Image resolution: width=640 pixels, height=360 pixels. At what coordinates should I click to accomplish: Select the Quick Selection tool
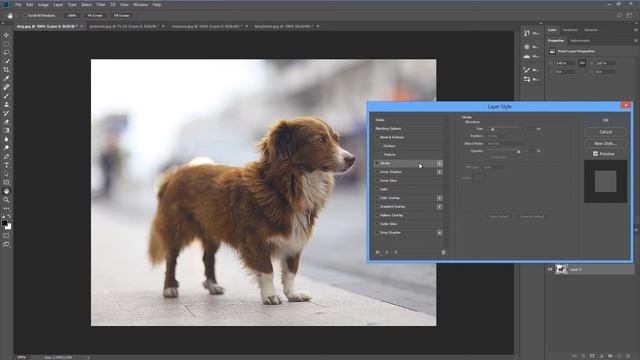[6, 61]
